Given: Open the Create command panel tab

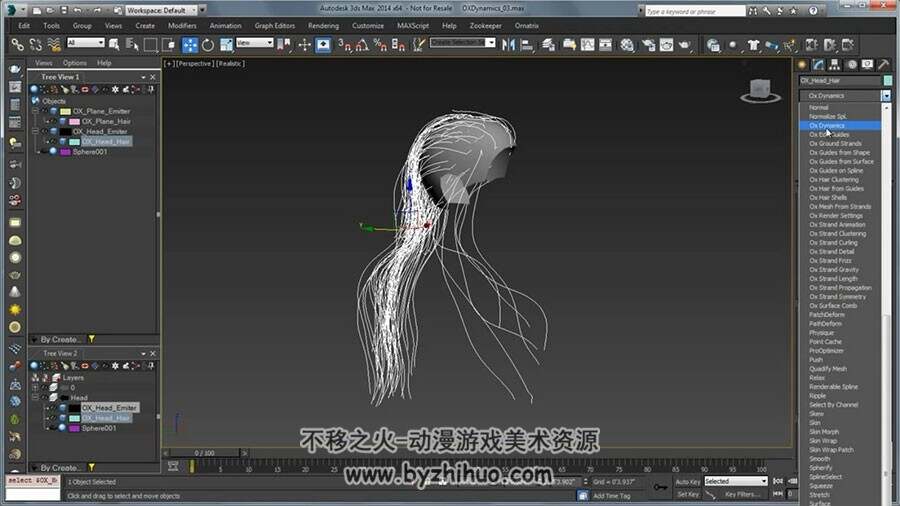Looking at the screenshot, I should click(x=802, y=65).
